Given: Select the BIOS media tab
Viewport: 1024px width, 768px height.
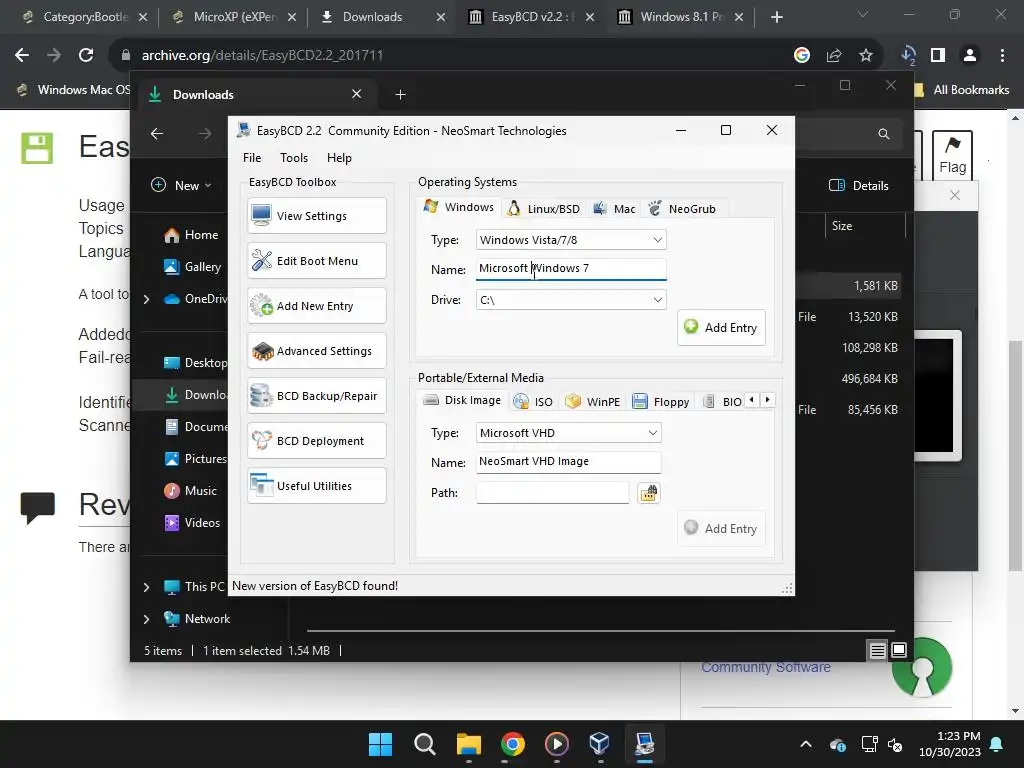Looking at the screenshot, I should 722,402.
